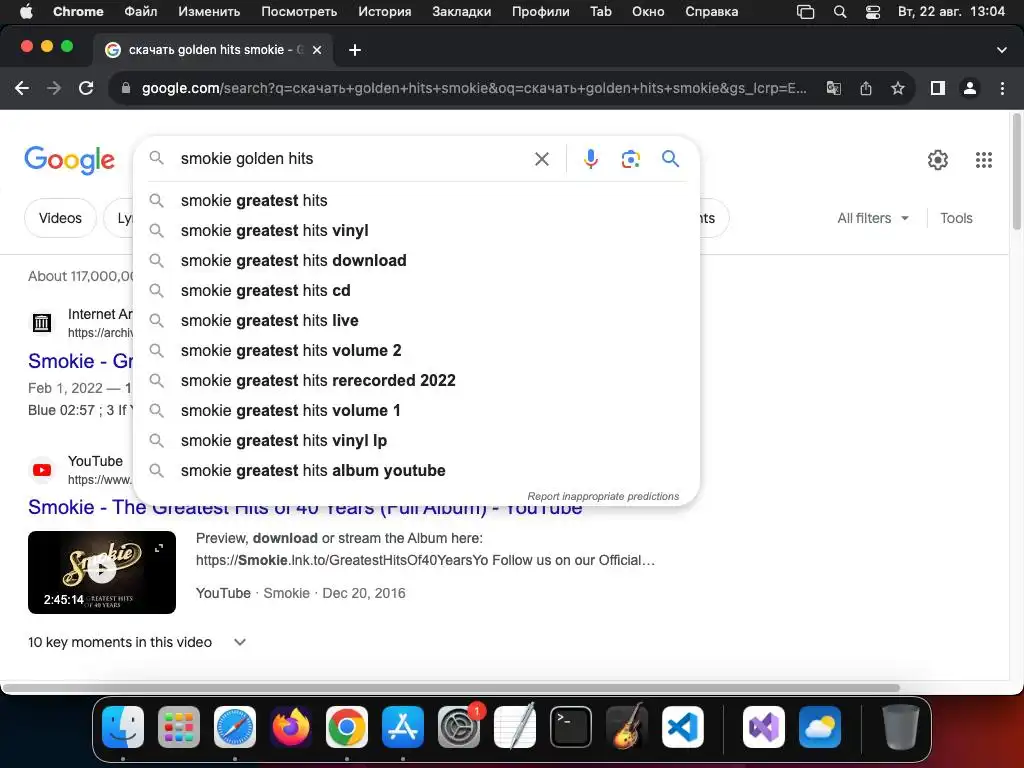Open the История menu
Viewport: 1024px width, 768px height.
(385, 12)
